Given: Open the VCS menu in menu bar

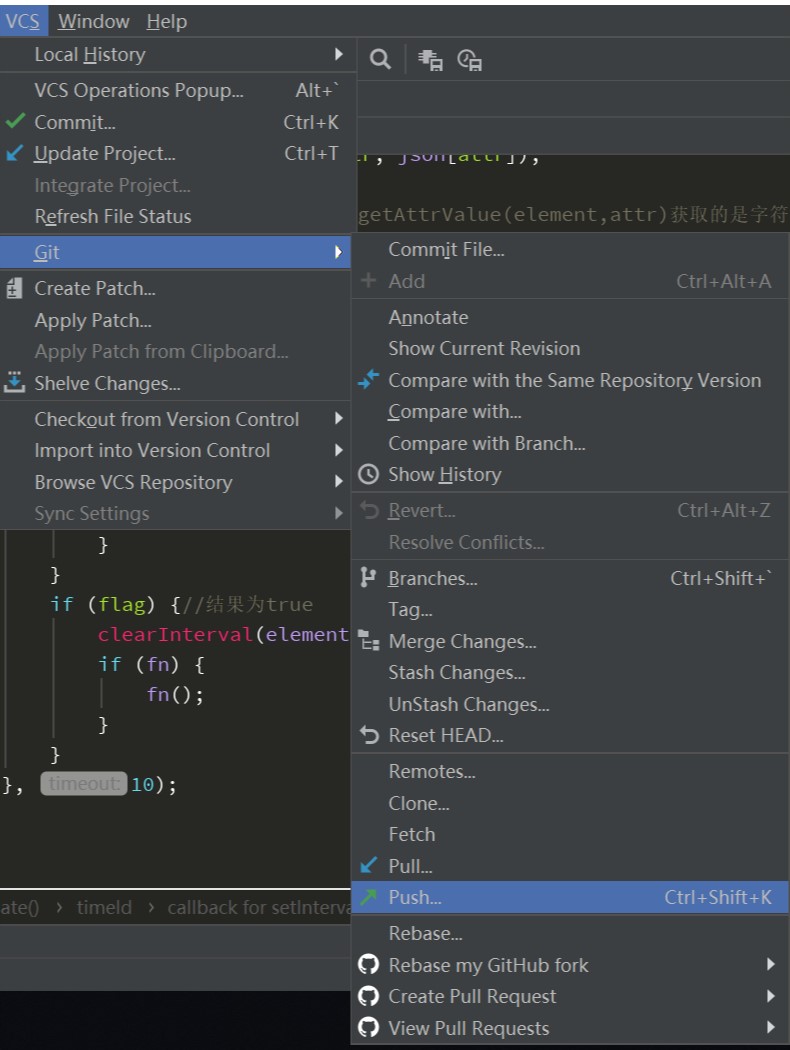Looking at the screenshot, I should (x=23, y=21).
